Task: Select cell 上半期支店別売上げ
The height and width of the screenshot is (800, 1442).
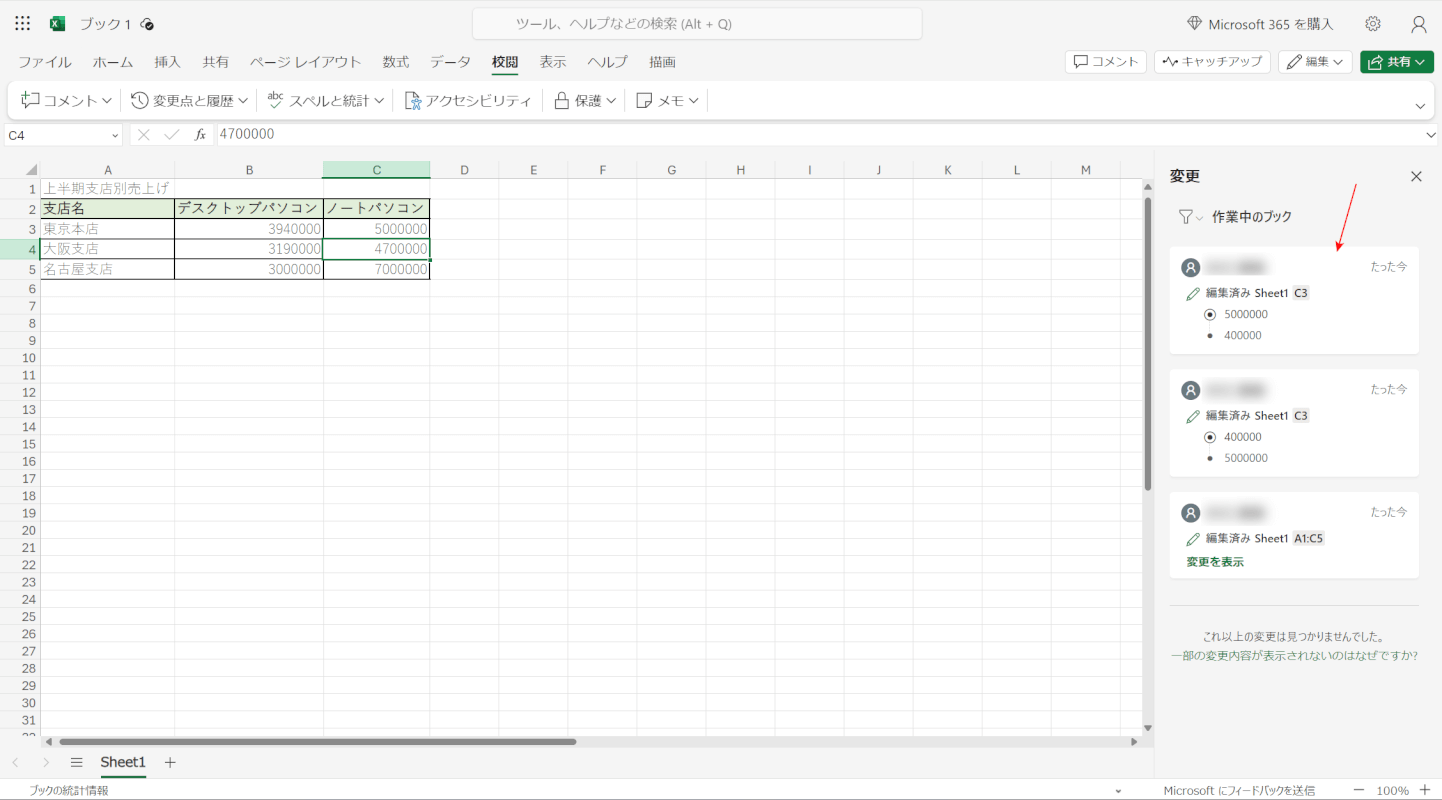Action: click(x=107, y=188)
